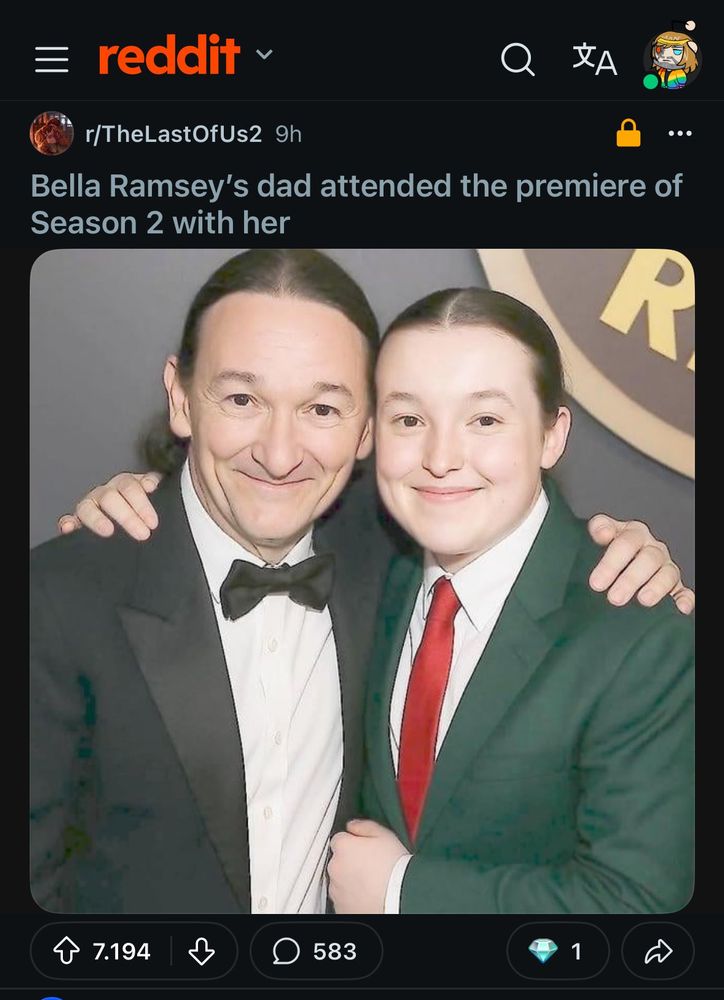Go to r/TheLastOfUs2 subreddit link
Screen dimensions: 724x1000
point(174,134)
